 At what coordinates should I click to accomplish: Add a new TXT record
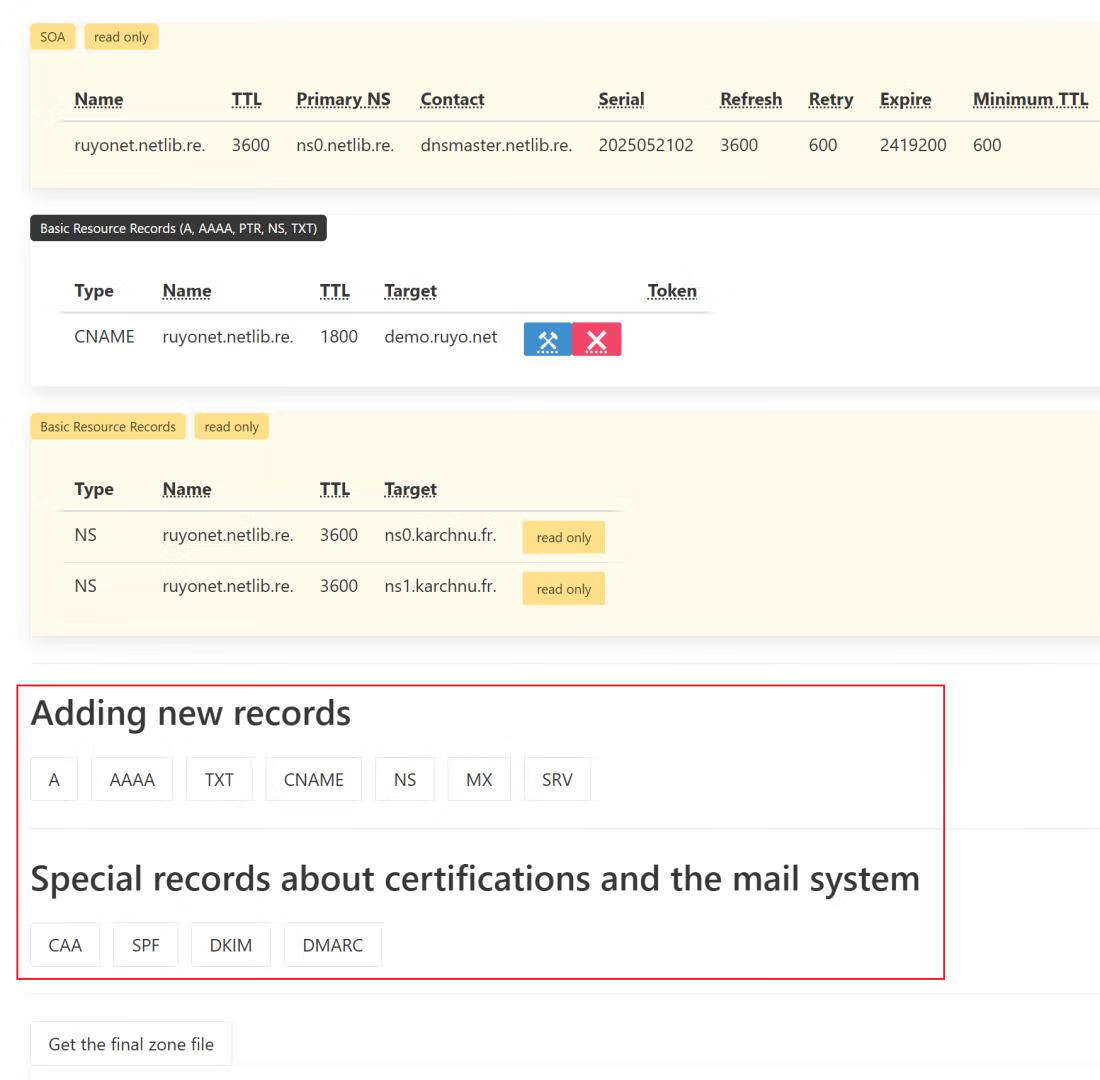pyautogui.click(x=219, y=780)
